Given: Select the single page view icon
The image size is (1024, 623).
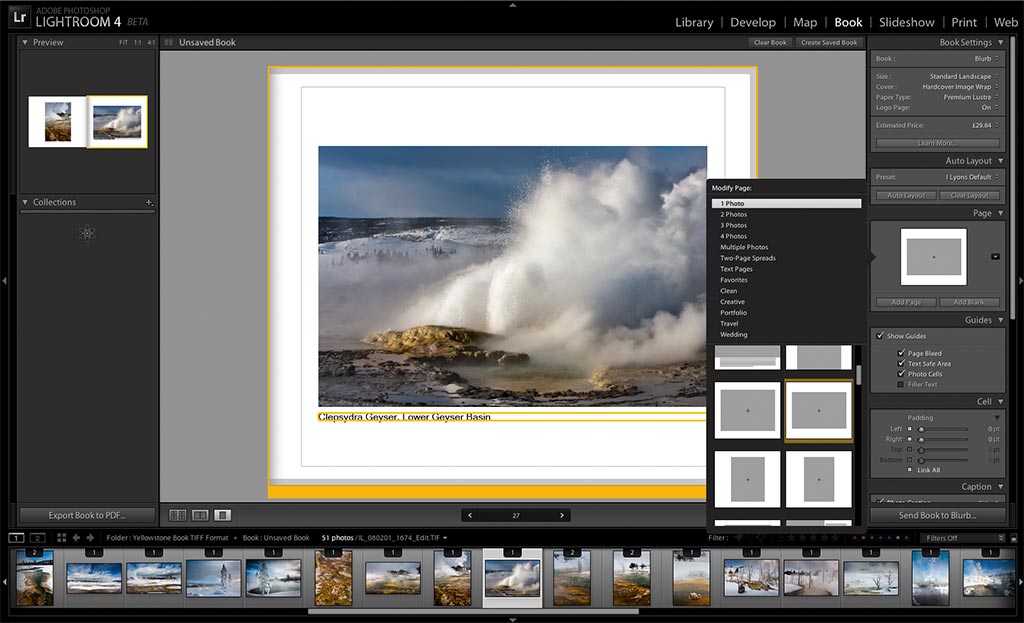Looking at the screenshot, I should click(x=220, y=515).
